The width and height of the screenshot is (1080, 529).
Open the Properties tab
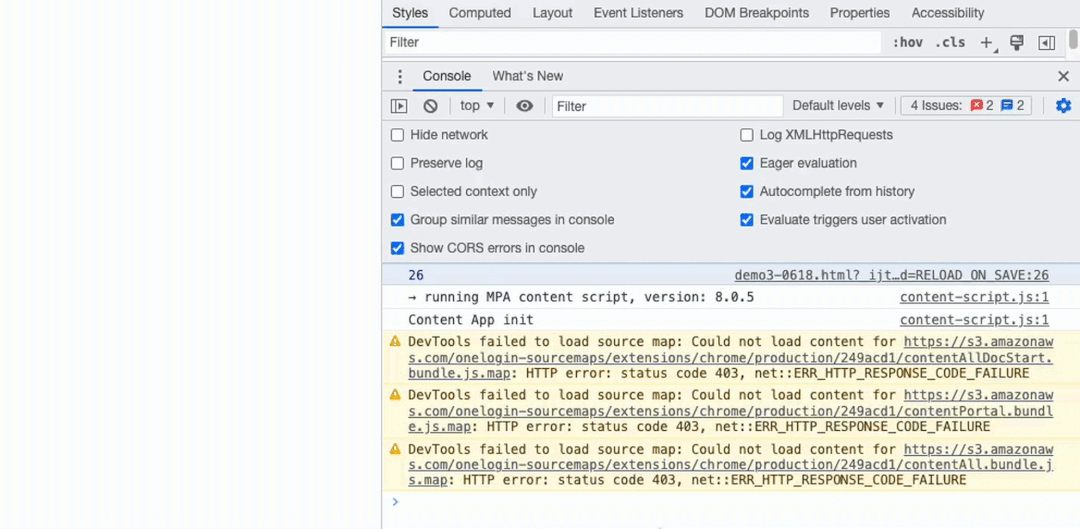[x=860, y=13]
